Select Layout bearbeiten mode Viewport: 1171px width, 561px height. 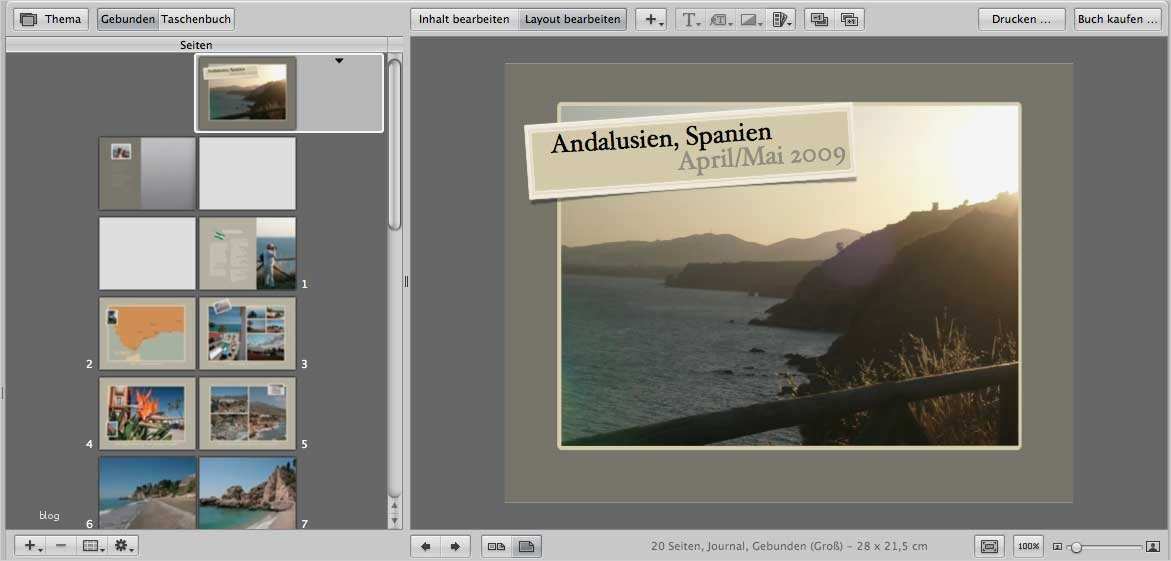click(572, 19)
